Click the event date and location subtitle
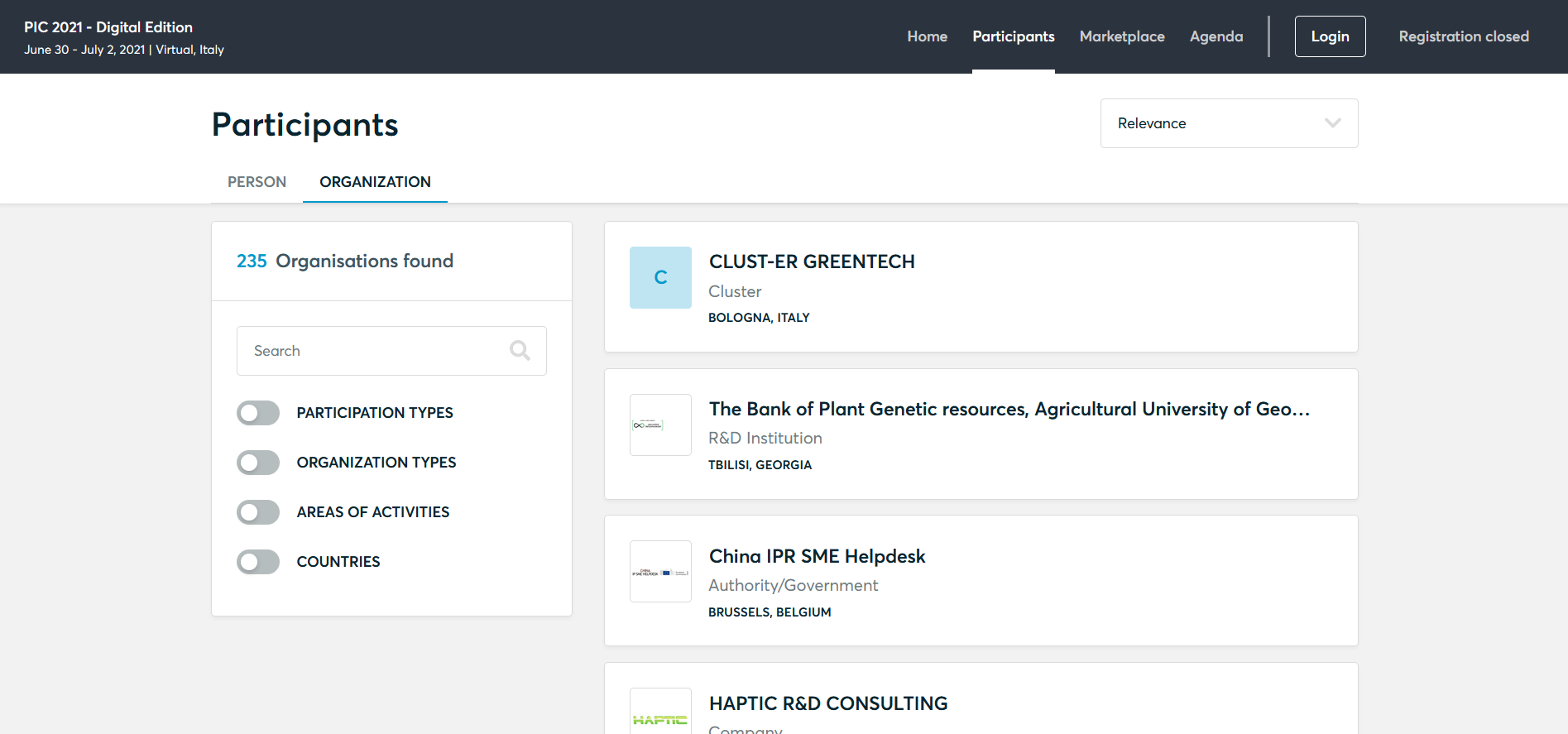Image resolution: width=1568 pixels, height=734 pixels. click(124, 50)
